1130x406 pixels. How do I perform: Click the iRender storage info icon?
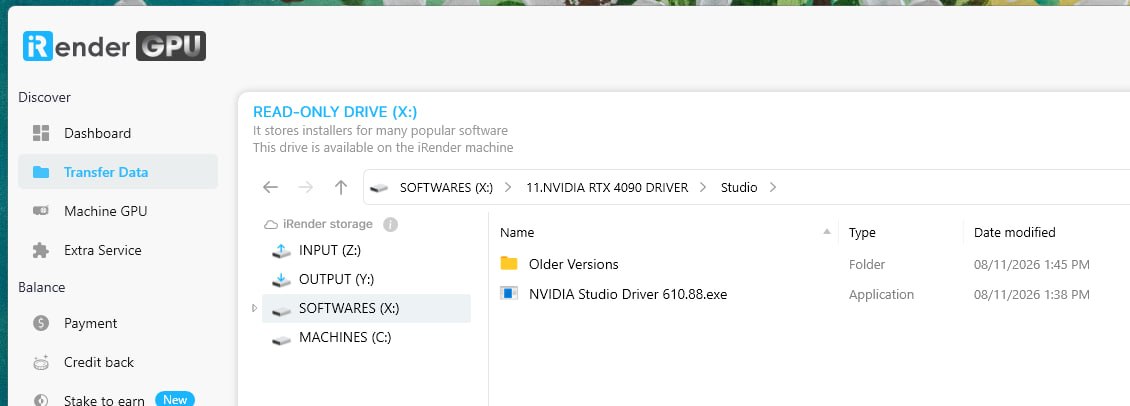tap(391, 224)
